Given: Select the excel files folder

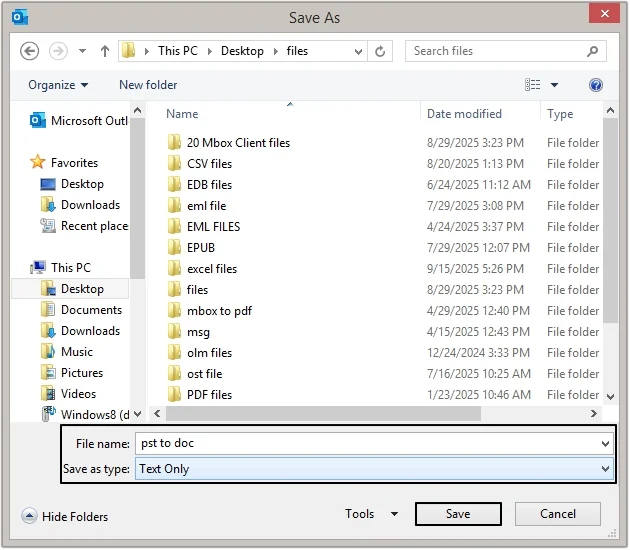Looking at the screenshot, I should click(x=202, y=268).
